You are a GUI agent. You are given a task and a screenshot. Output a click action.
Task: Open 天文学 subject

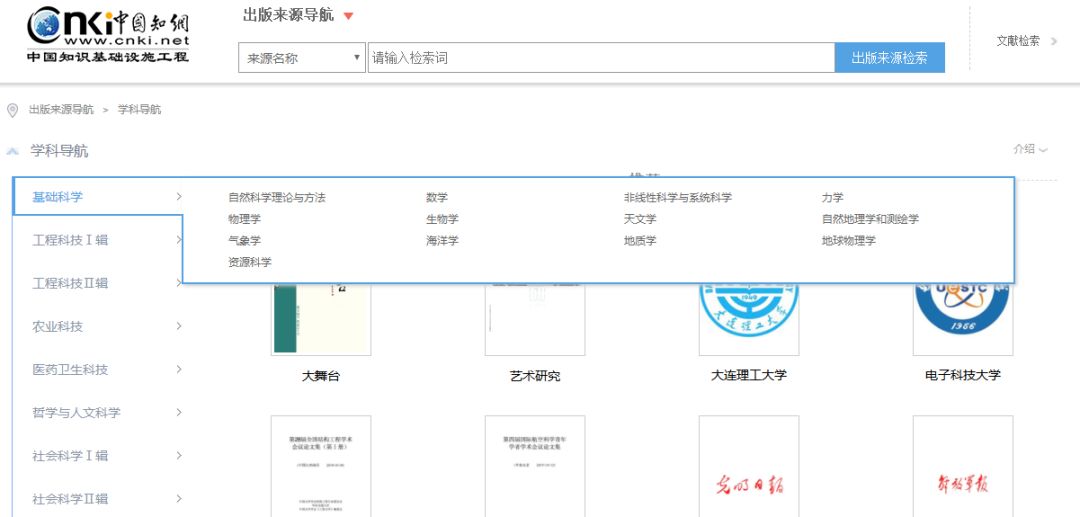[640, 220]
